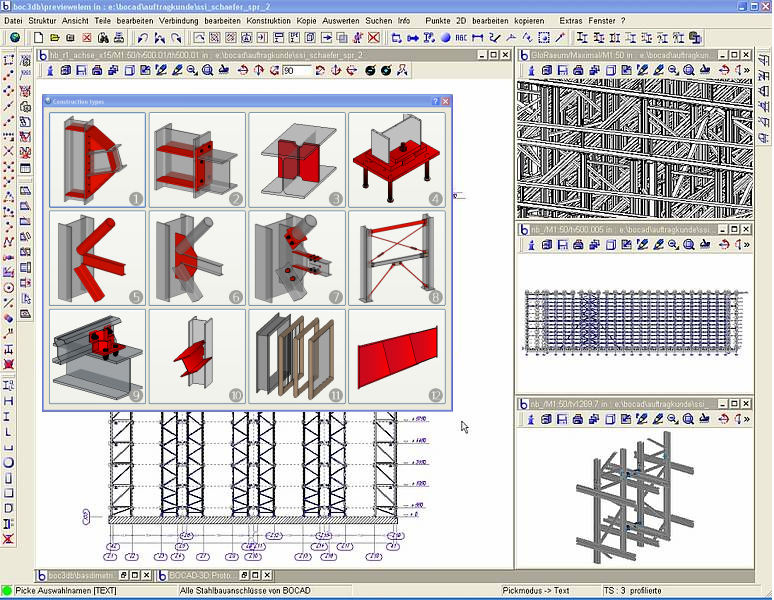This screenshot has width=774, height=600.
Task: Click the save icon in the tv500.005 window toolbar
Action: 563,244
